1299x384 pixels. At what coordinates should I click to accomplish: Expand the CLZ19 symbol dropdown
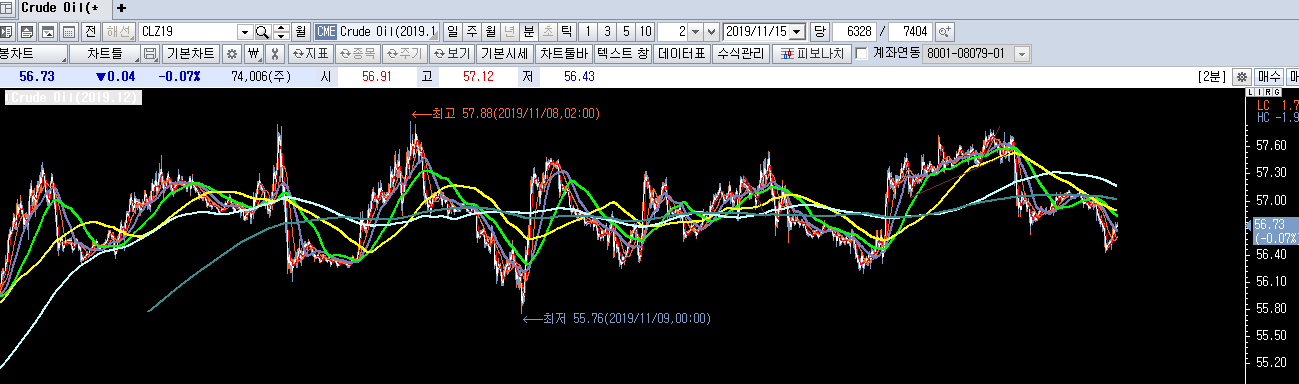click(245, 31)
